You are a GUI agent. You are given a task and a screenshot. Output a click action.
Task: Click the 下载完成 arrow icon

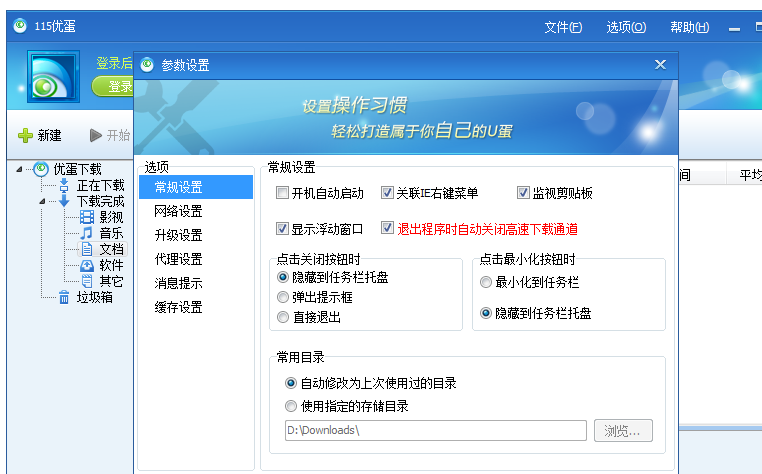tap(64, 201)
